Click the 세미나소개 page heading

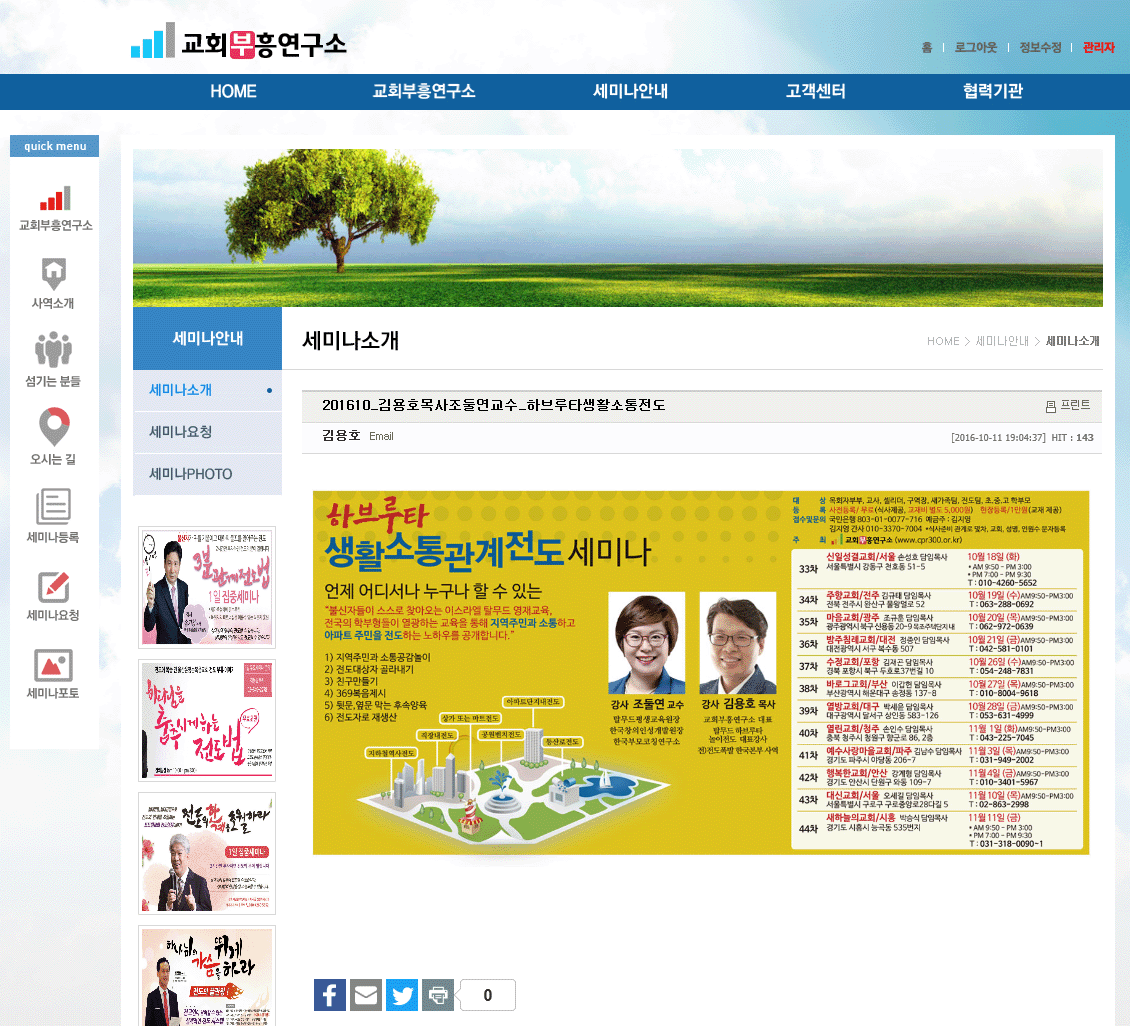350,340
